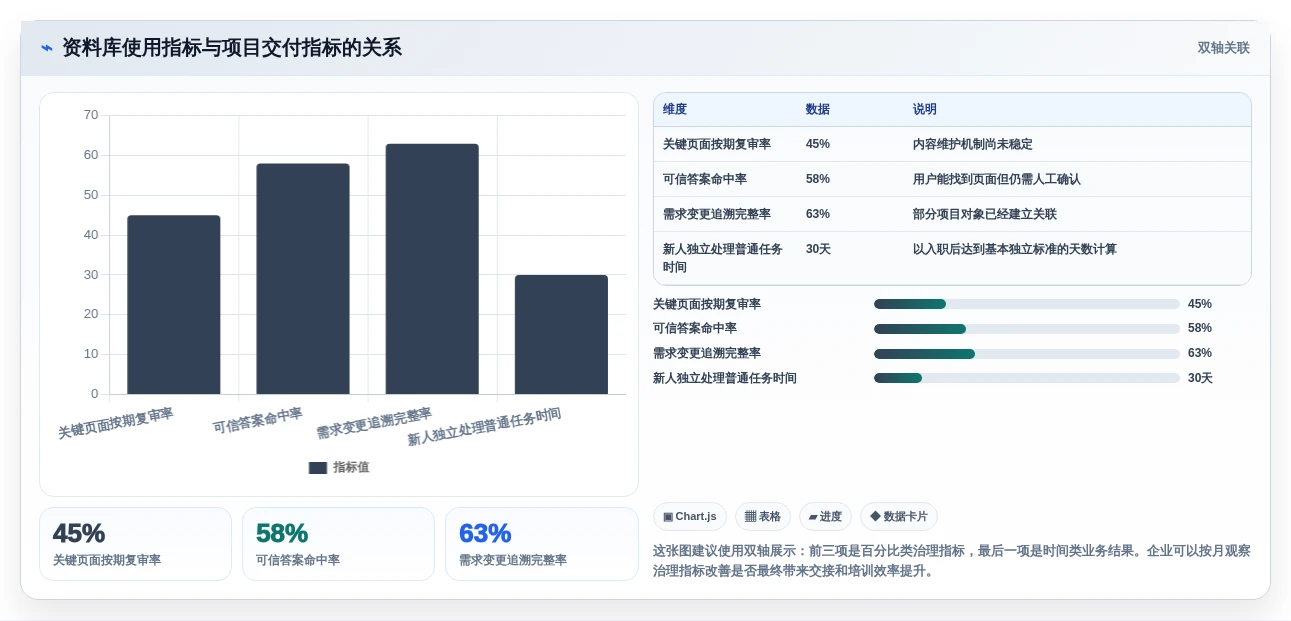1291x621 pixels.
Task: Click the title 资料库使用指标与项目交付指标的关系
Action: (232, 48)
